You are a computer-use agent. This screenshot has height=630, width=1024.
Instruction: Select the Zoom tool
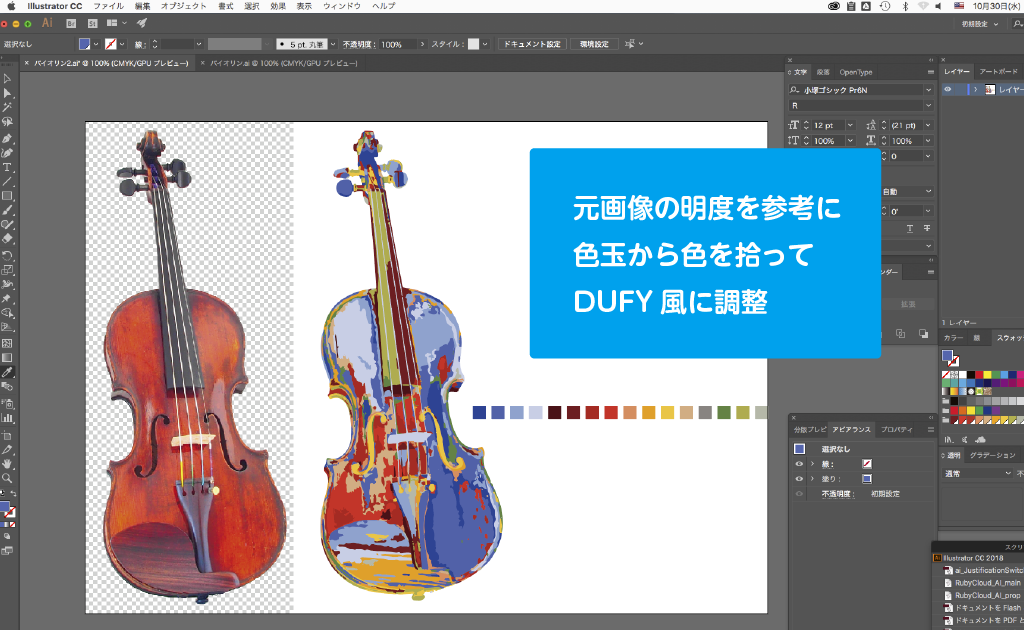(x=7, y=479)
